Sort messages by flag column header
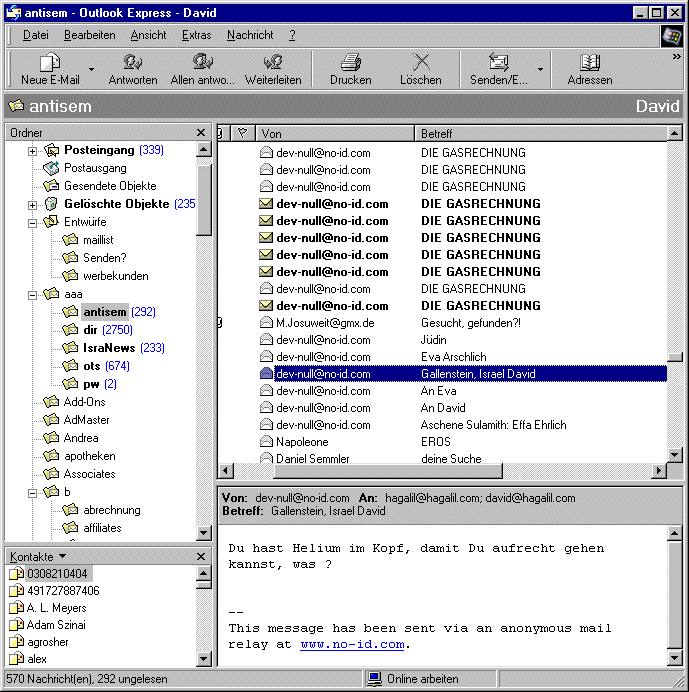The height and width of the screenshot is (692, 689). pos(242,133)
